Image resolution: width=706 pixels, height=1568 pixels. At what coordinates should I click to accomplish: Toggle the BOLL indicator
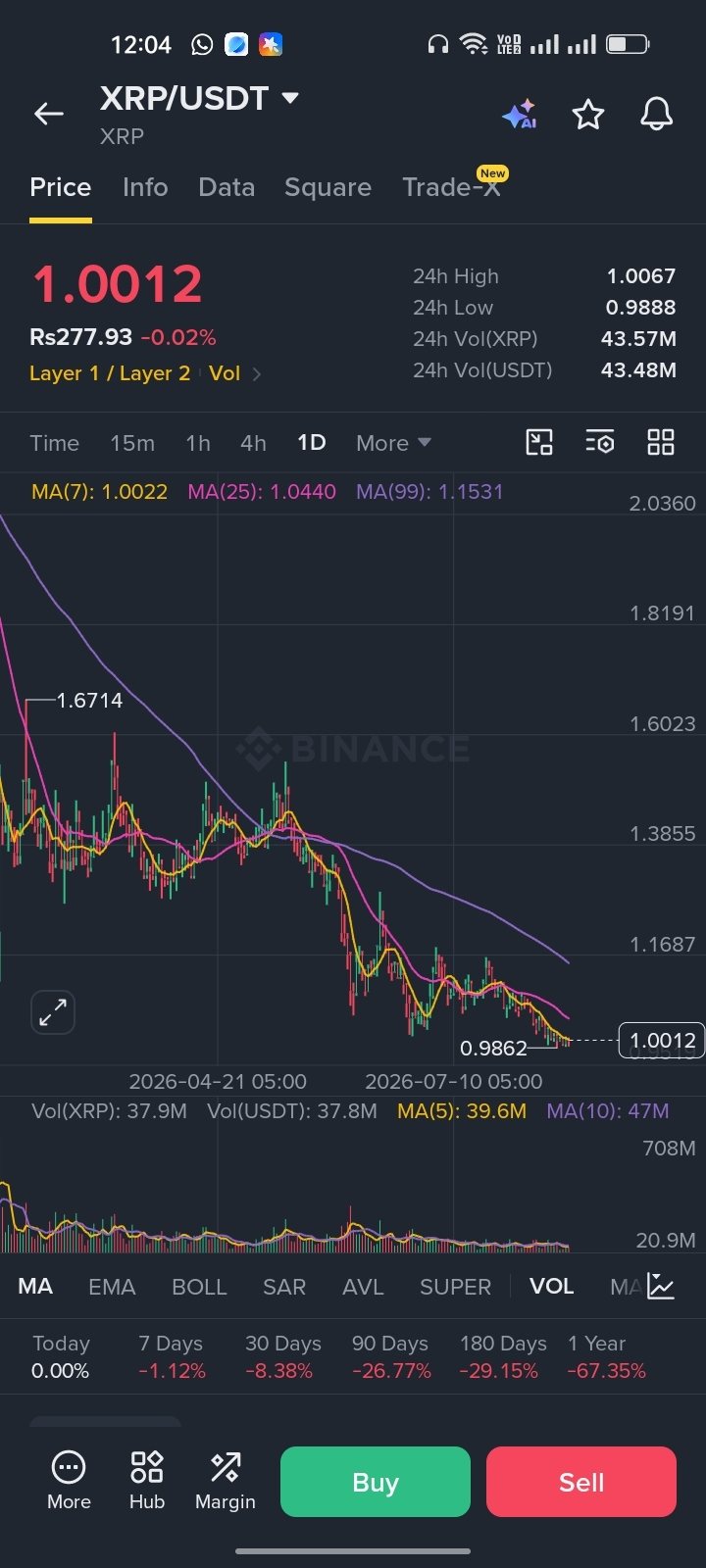pos(199,1286)
